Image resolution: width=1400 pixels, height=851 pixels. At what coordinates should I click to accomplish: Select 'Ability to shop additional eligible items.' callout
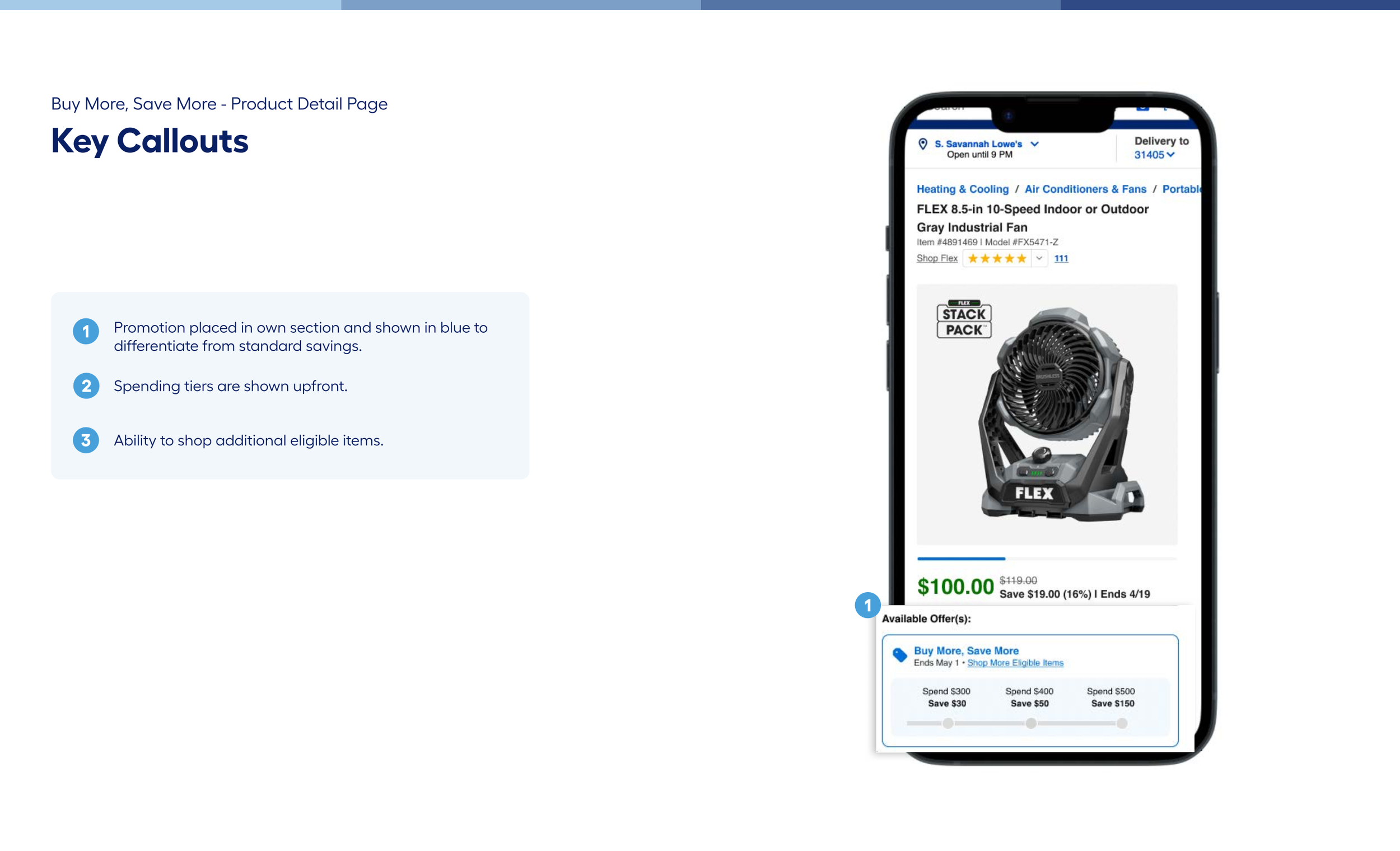click(x=249, y=440)
